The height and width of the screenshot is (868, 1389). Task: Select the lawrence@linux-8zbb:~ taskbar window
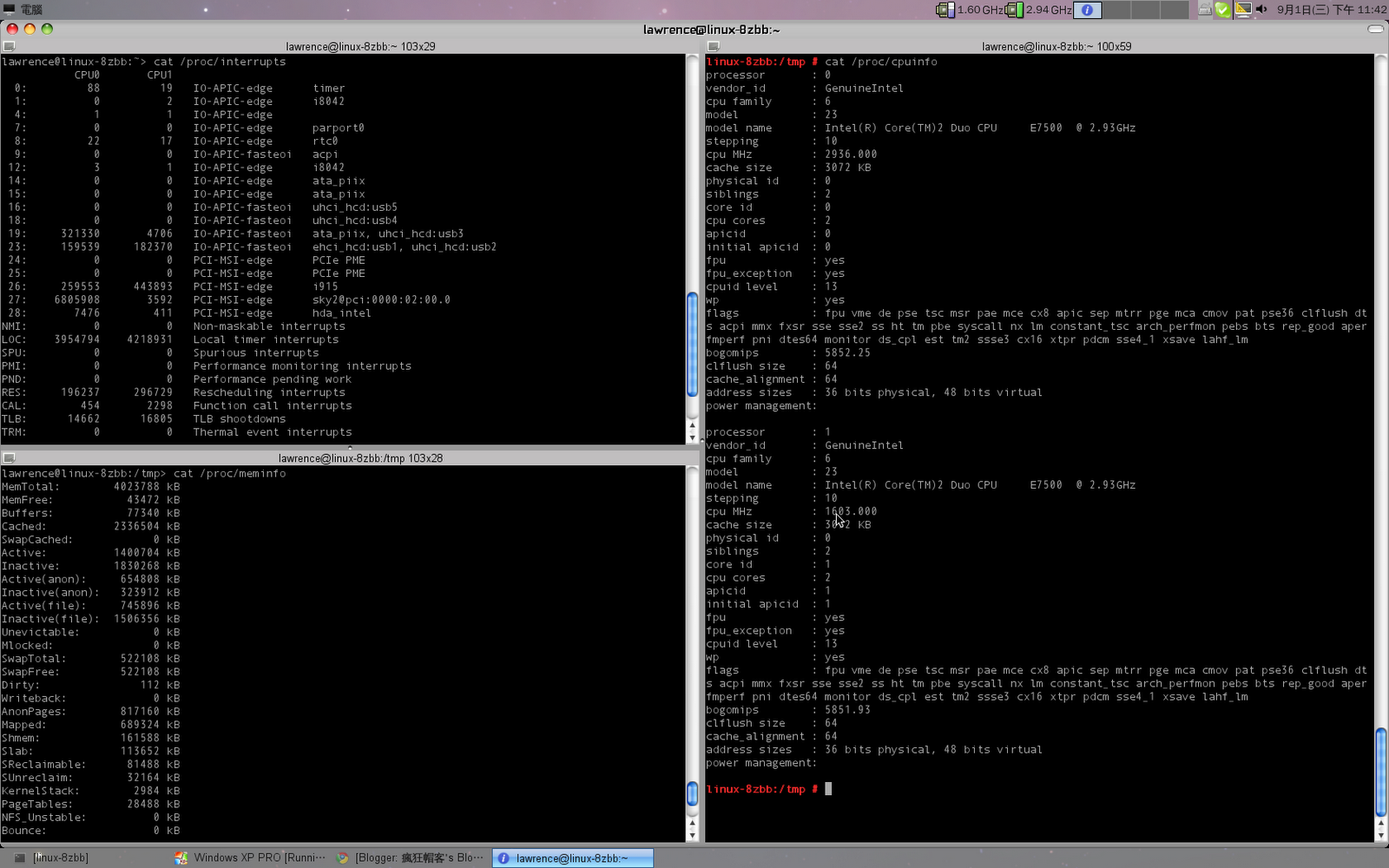coord(573,858)
